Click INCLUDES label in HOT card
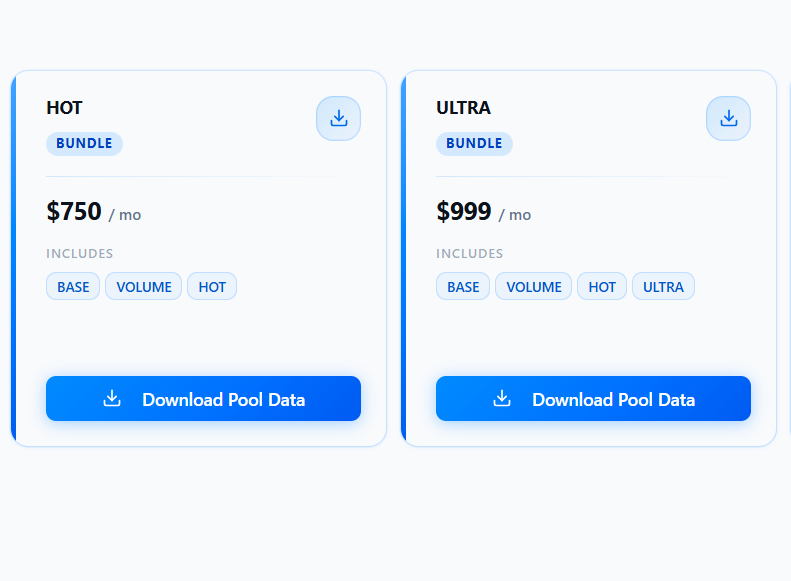The image size is (791, 581). pyautogui.click(x=80, y=254)
